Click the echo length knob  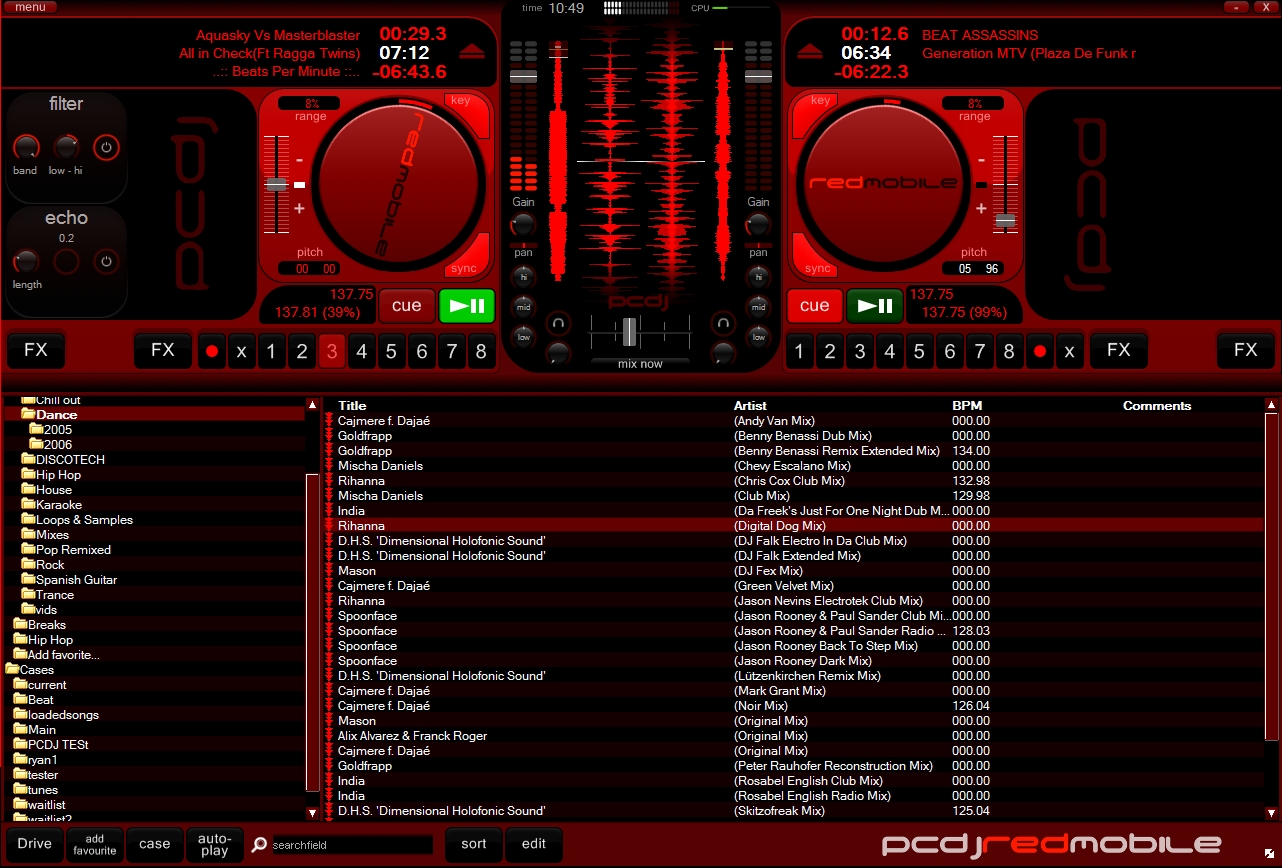pos(25,262)
